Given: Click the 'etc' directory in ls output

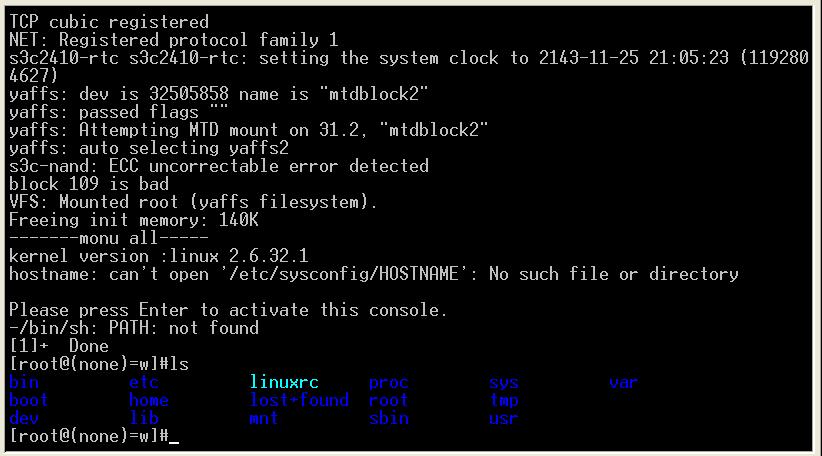Looking at the screenshot, I should coord(144,382).
